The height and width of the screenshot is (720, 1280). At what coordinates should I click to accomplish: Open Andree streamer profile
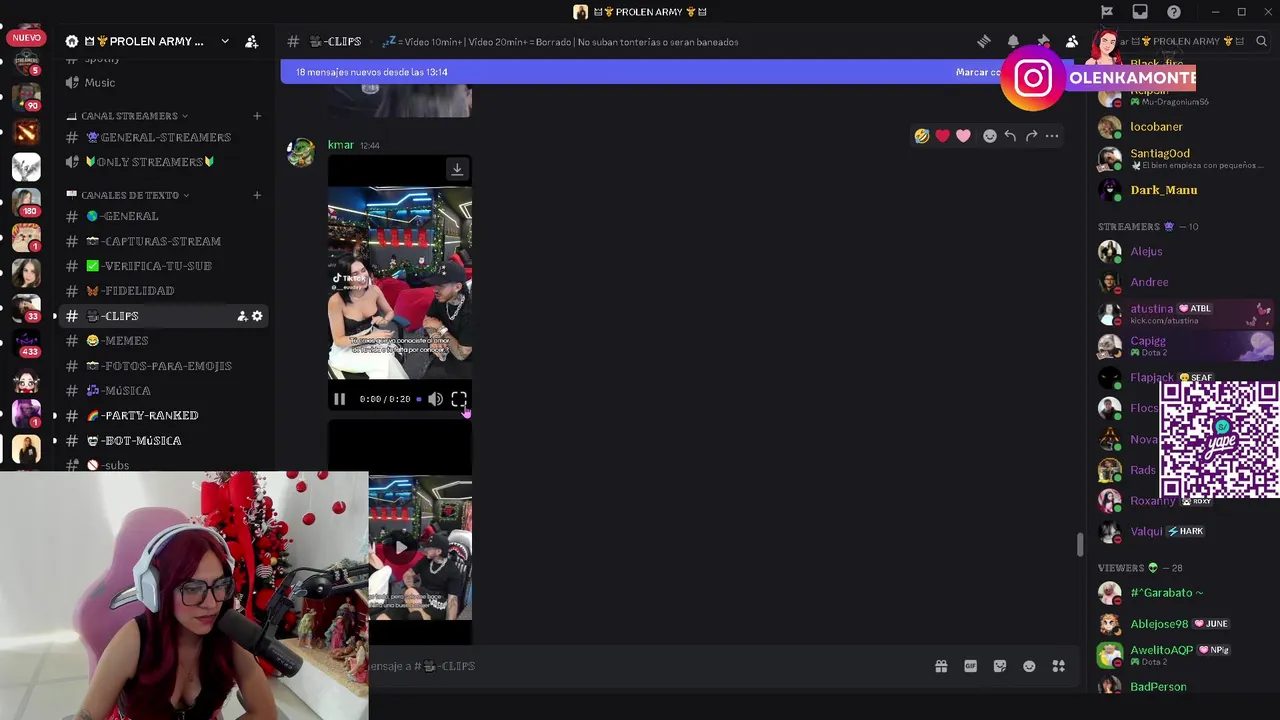point(1149,283)
